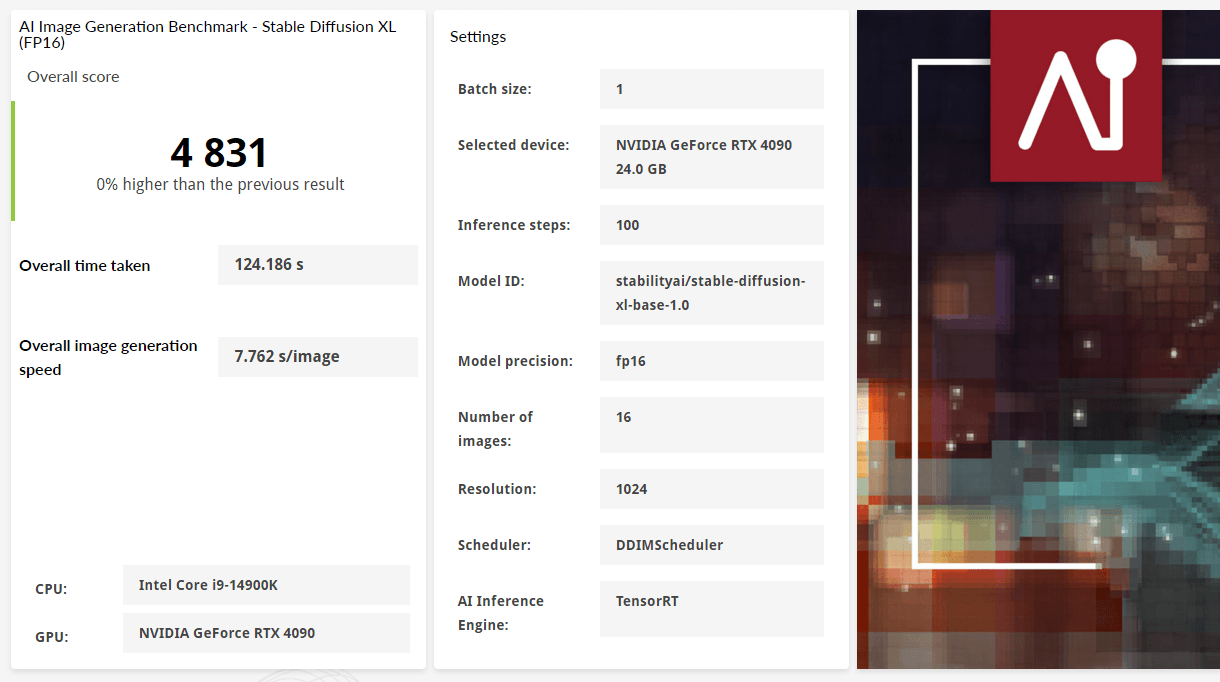This screenshot has height=682, width=1220.
Task: Click the Model ID label
Action: tap(491, 281)
